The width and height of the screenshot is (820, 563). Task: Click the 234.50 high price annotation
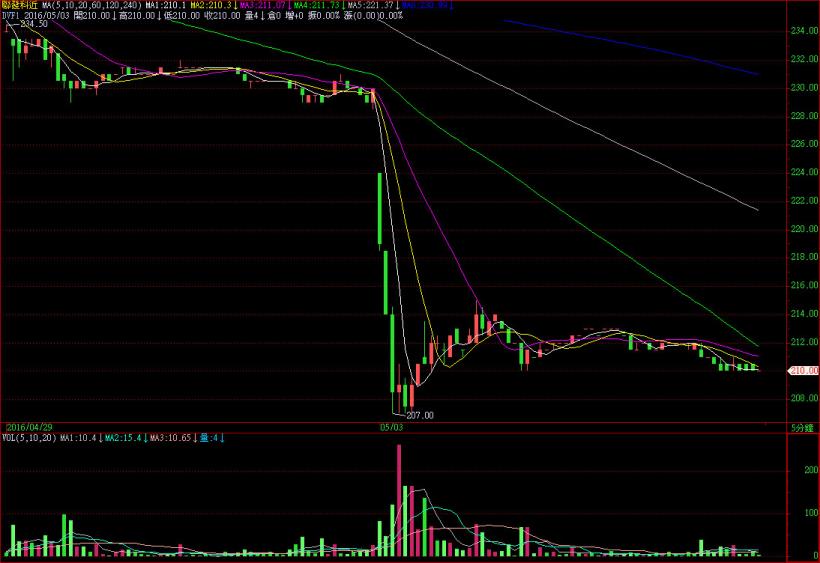click(33, 24)
